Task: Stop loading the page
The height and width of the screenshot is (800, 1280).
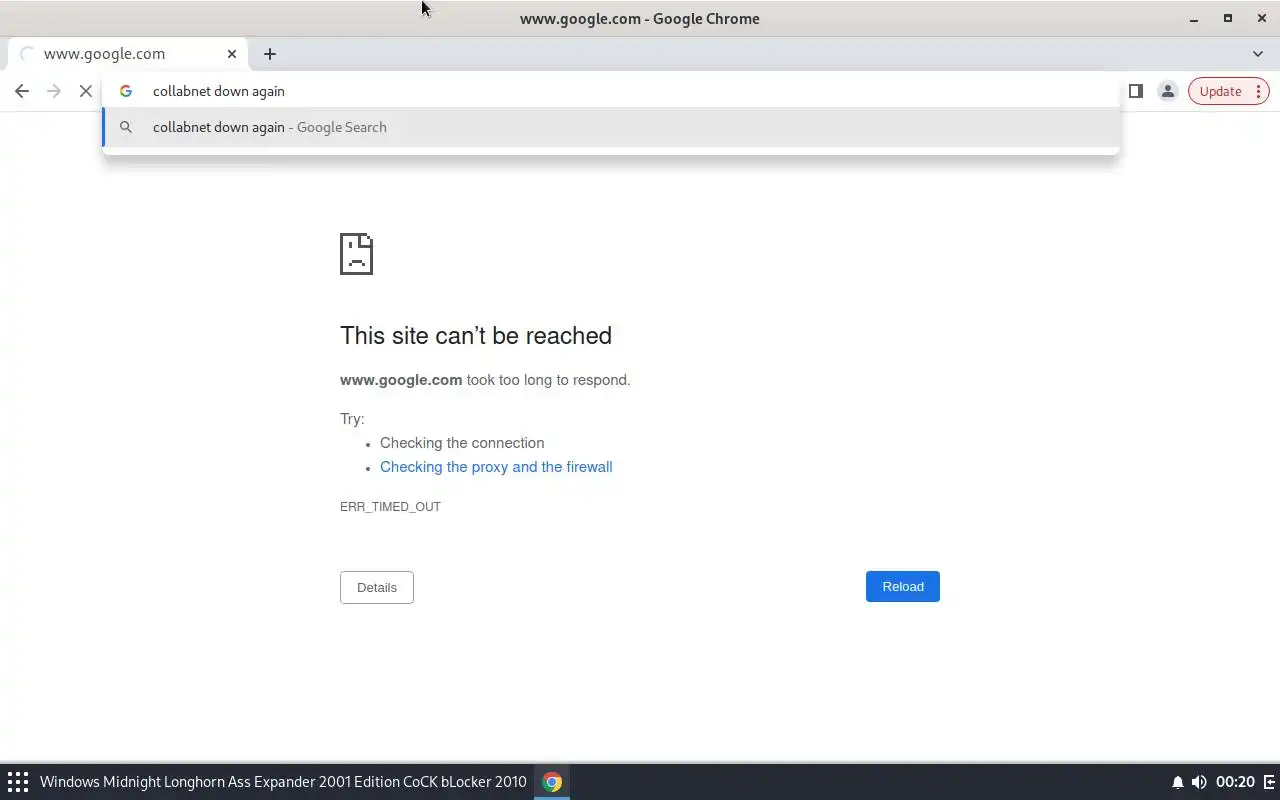Action: click(86, 91)
